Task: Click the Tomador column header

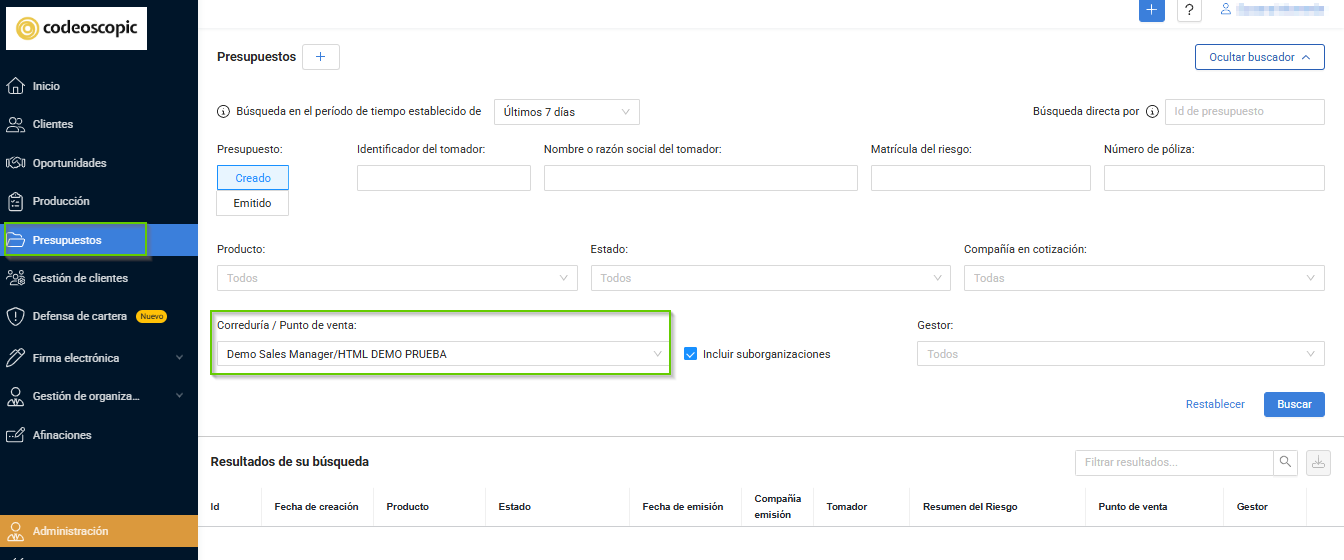Action: 847,507
